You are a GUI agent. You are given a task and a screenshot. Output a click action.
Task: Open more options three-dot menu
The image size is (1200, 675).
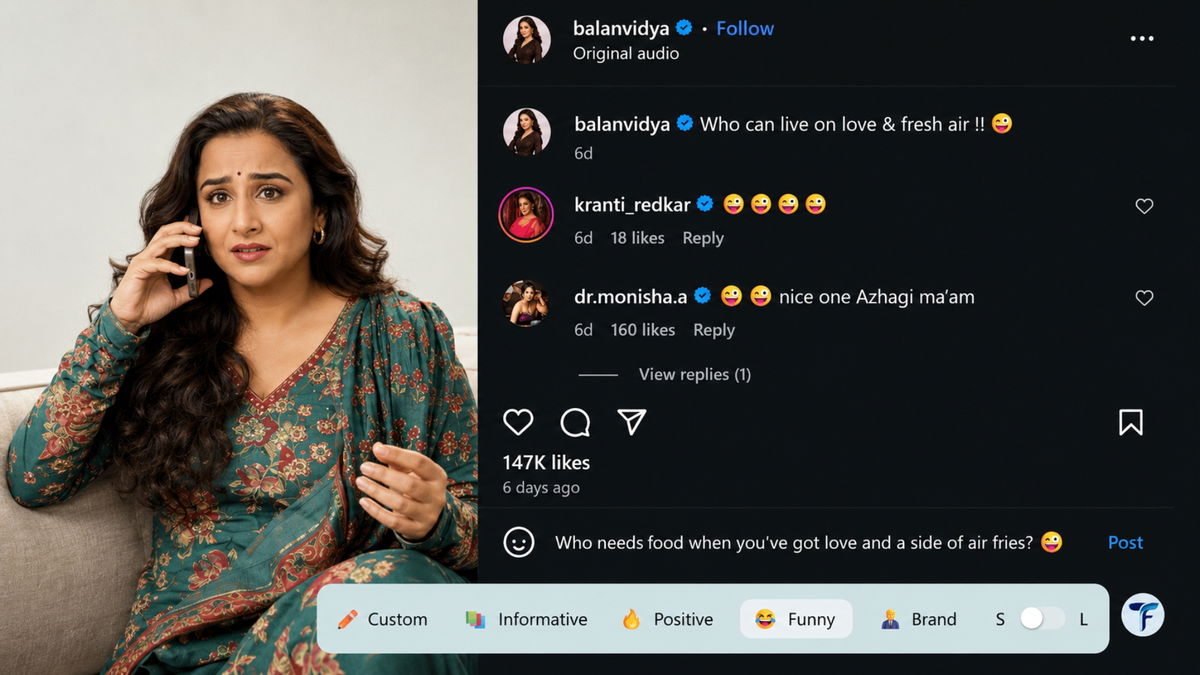1142,38
